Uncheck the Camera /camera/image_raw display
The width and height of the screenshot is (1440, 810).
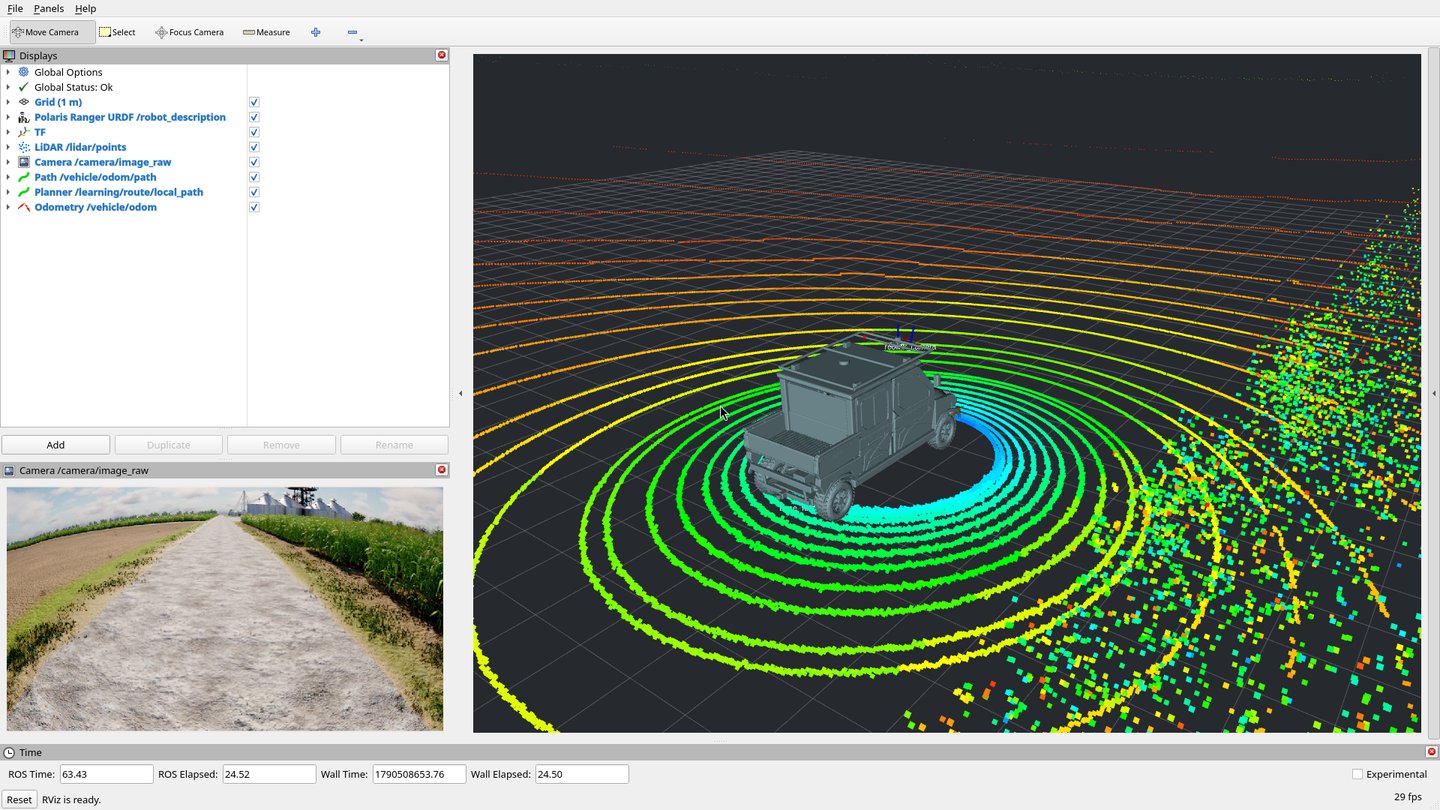(x=254, y=162)
